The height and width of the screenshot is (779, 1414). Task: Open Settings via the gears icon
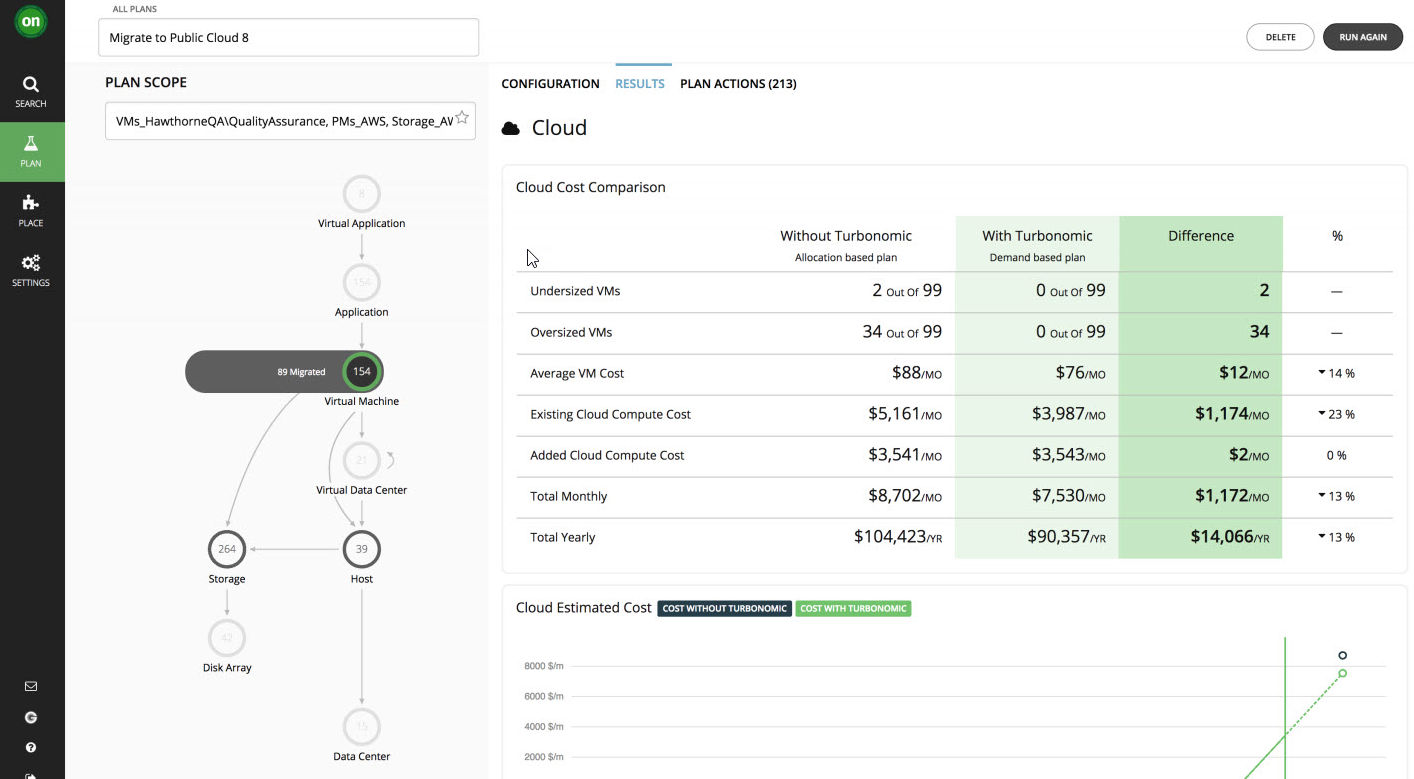point(31,270)
